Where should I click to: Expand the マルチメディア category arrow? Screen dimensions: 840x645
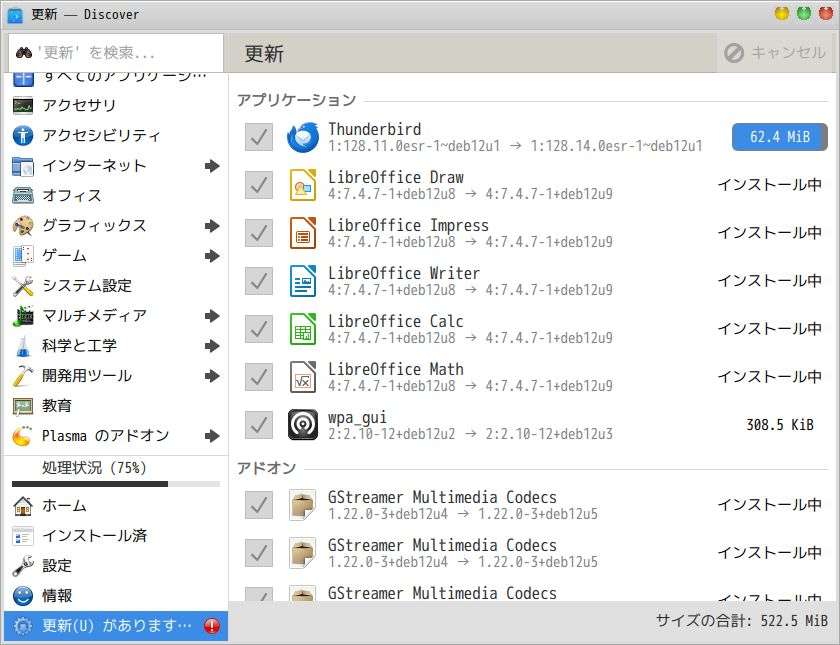[x=212, y=316]
